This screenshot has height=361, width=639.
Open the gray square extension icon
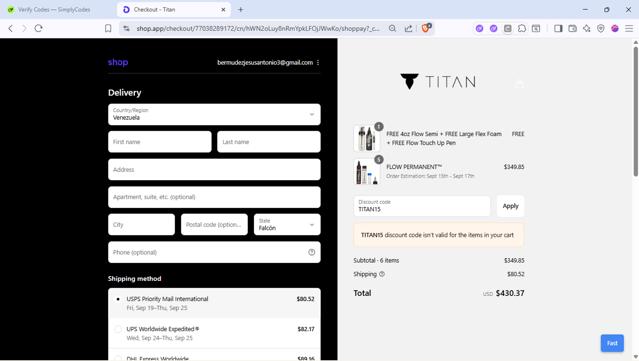pyautogui.click(x=508, y=28)
